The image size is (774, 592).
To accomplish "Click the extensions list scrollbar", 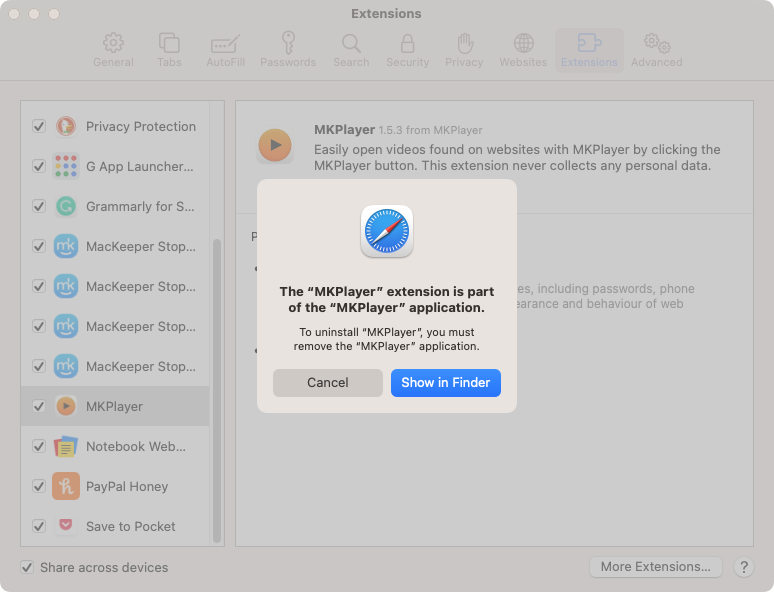I will [x=217, y=391].
